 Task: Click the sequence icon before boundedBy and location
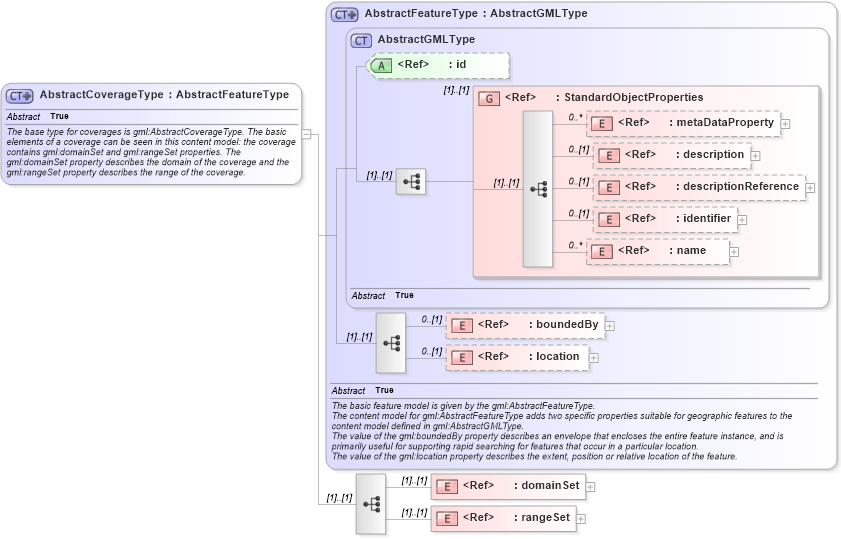[391, 343]
